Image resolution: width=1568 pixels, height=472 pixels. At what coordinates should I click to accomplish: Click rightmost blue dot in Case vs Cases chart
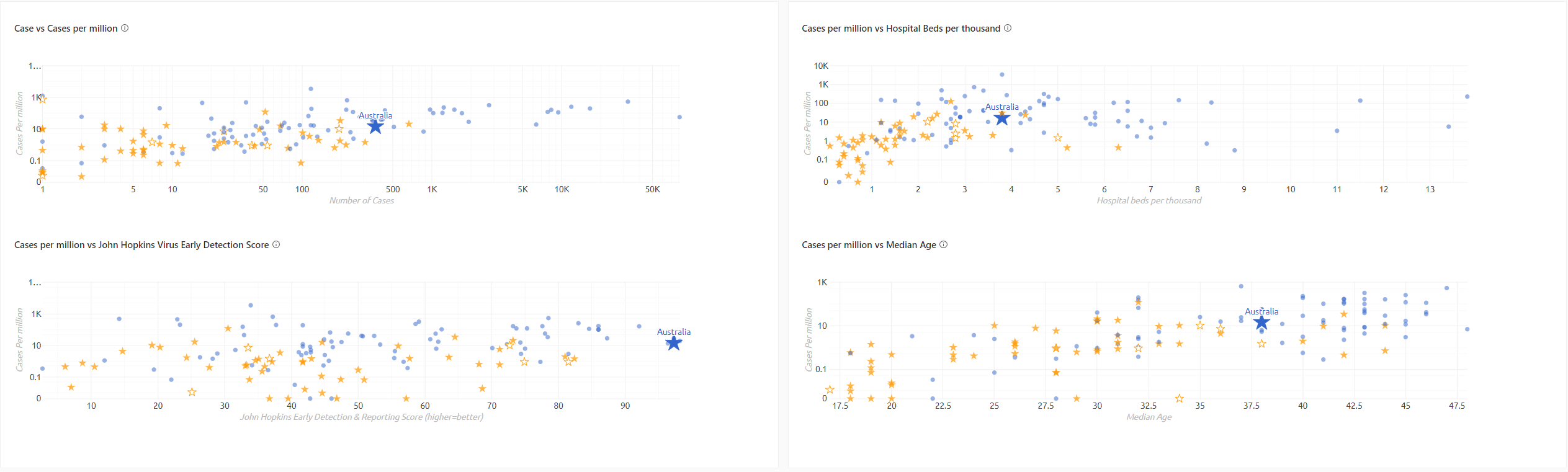tap(679, 117)
